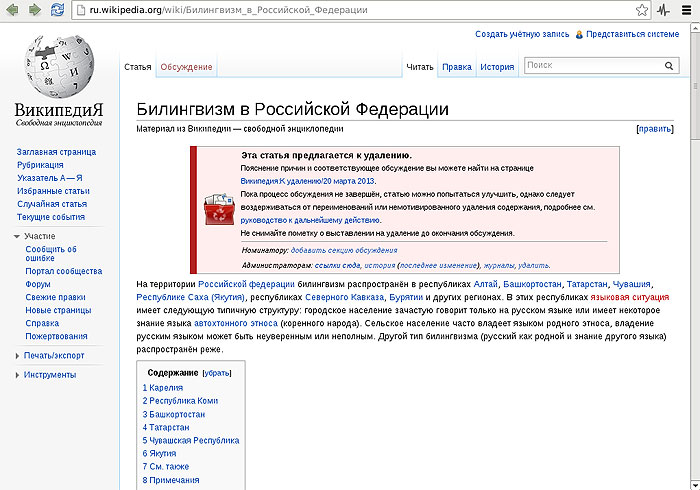This screenshot has height=490, width=700.
Task: Reload the page with the refresh icon
Action: 57,10
